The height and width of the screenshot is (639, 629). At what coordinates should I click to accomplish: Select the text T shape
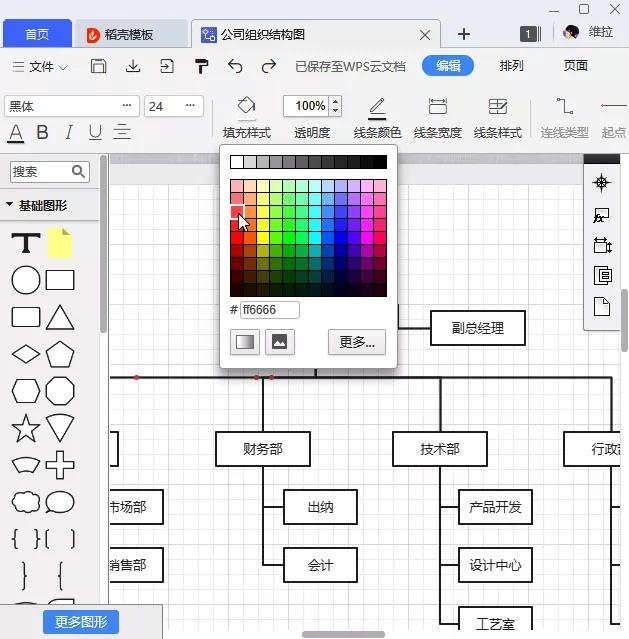point(26,243)
